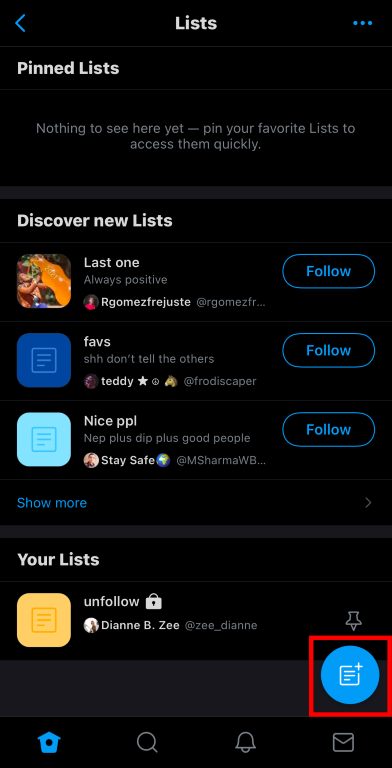This screenshot has height=768, width=392.
Task: Select the light blue Nice ppl icon
Action: pyautogui.click(x=44, y=439)
